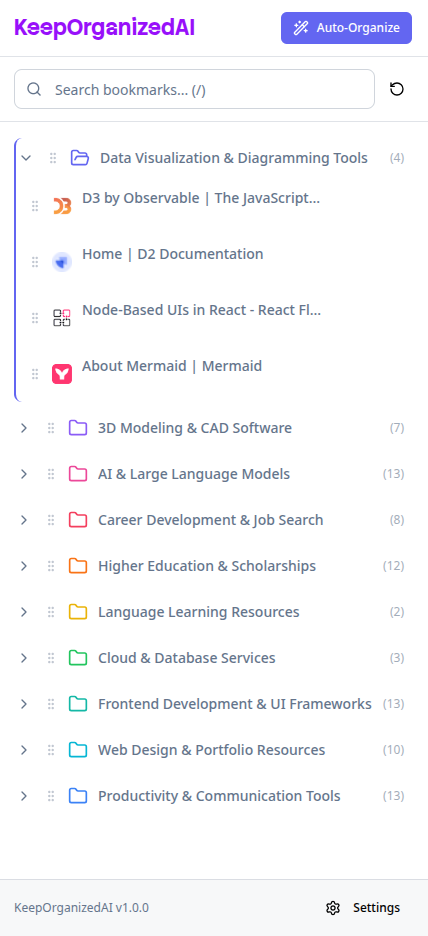
Task: Open Node-Based UIs in React bookmark
Action: pyautogui.click(x=202, y=310)
